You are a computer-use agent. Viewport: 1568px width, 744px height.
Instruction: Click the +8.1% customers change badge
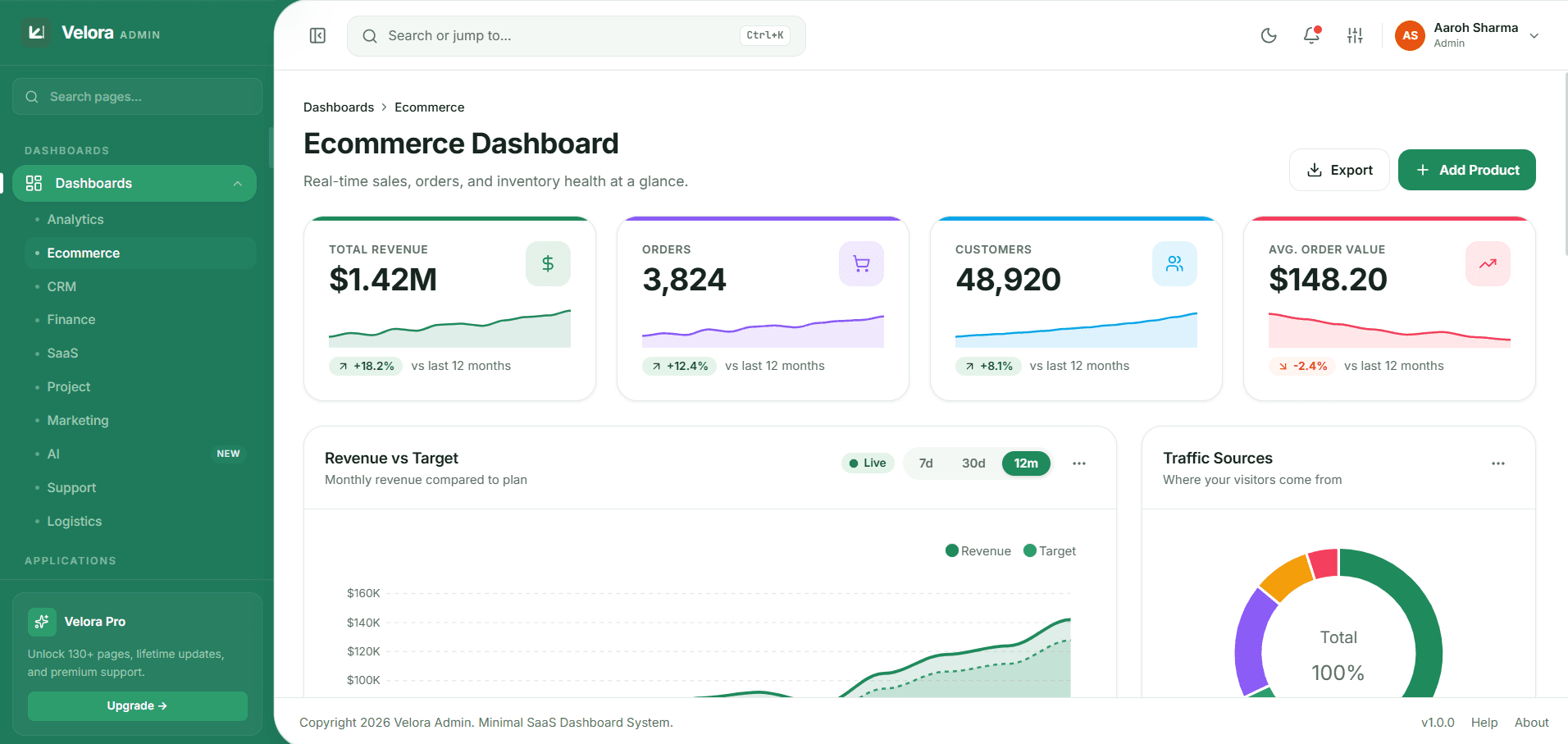988,366
